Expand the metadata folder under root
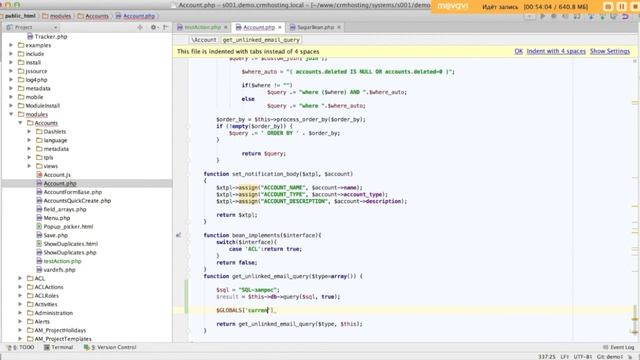This screenshot has width=640, height=360. click(11, 89)
